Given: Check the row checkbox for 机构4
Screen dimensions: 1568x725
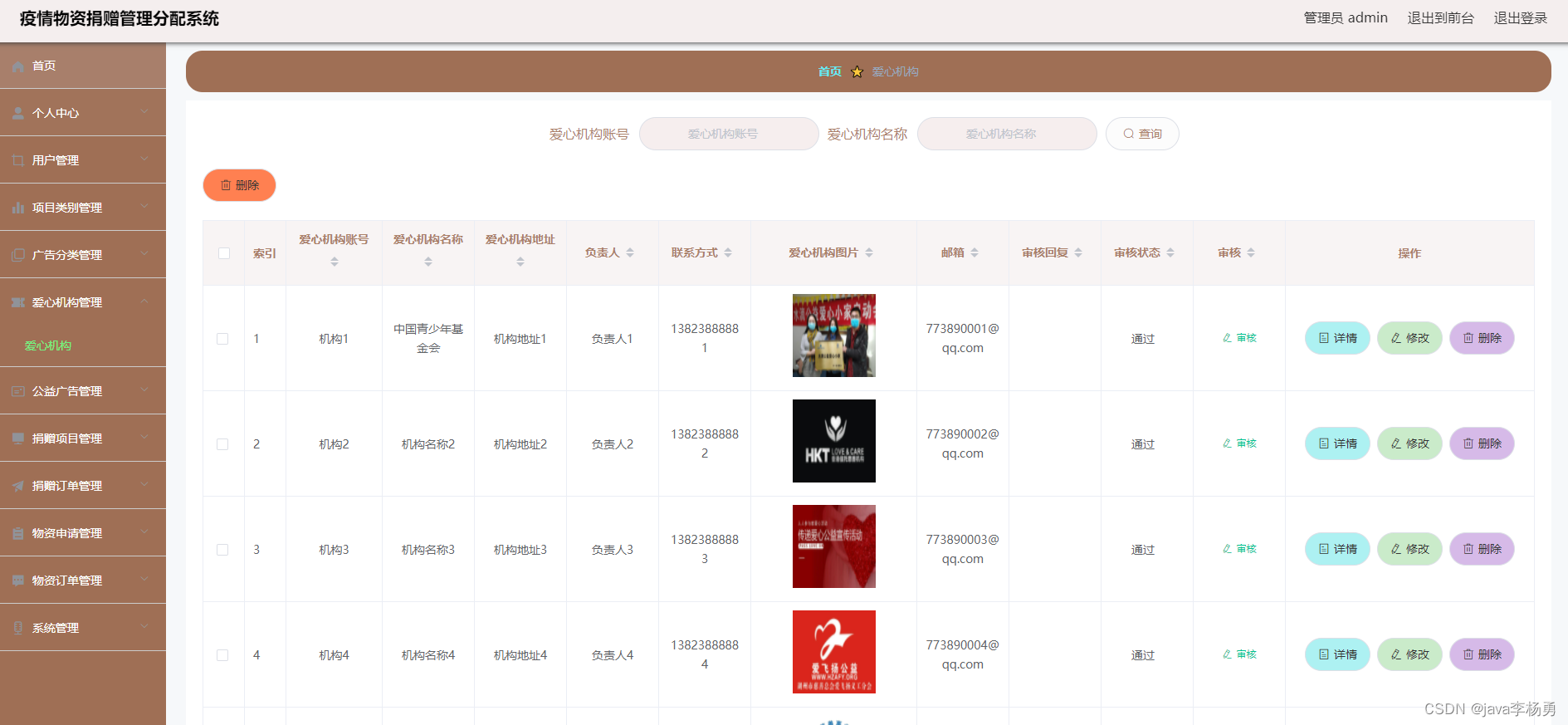Looking at the screenshot, I should [222, 655].
